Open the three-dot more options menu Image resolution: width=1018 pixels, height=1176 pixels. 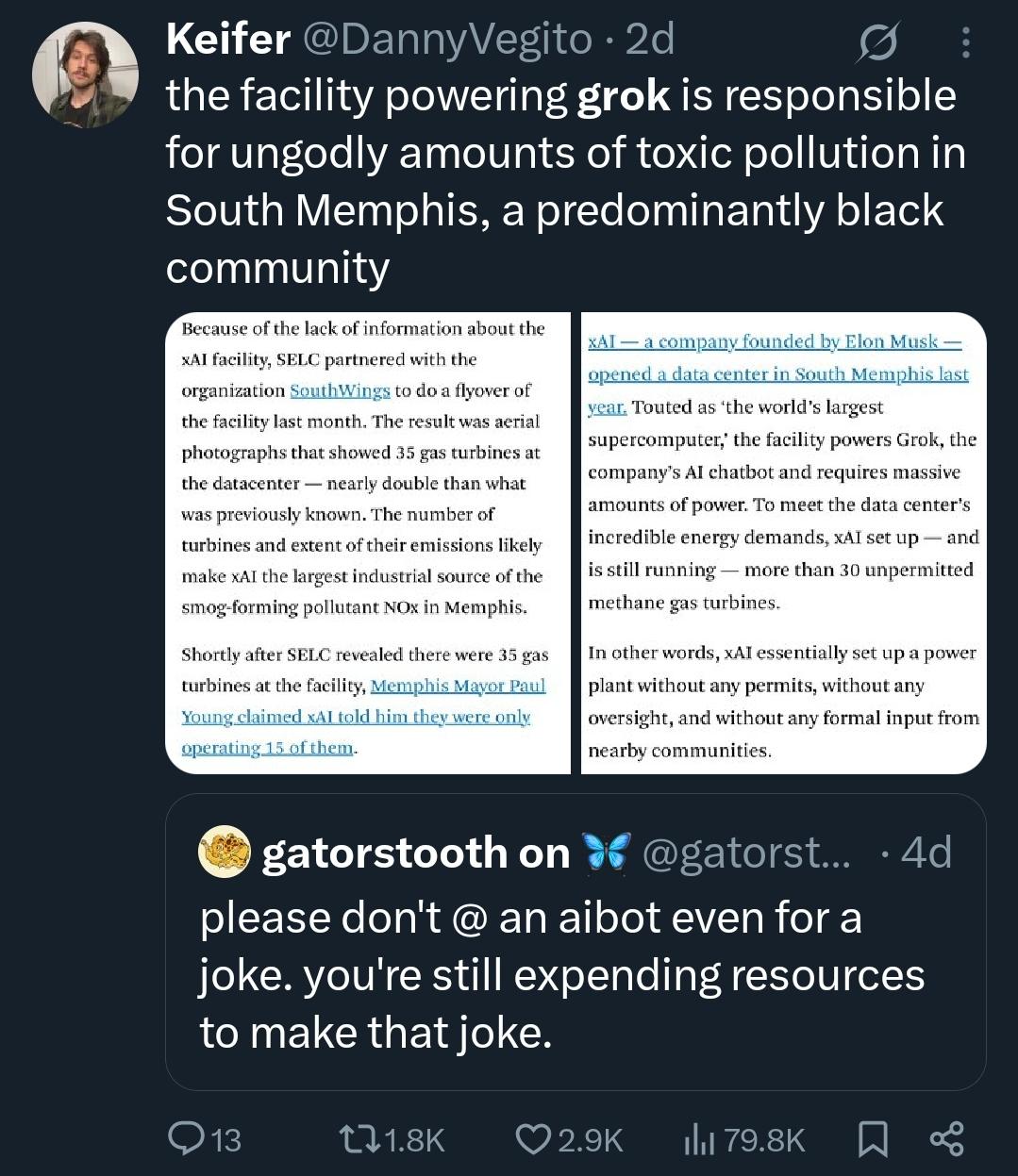tap(964, 42)
